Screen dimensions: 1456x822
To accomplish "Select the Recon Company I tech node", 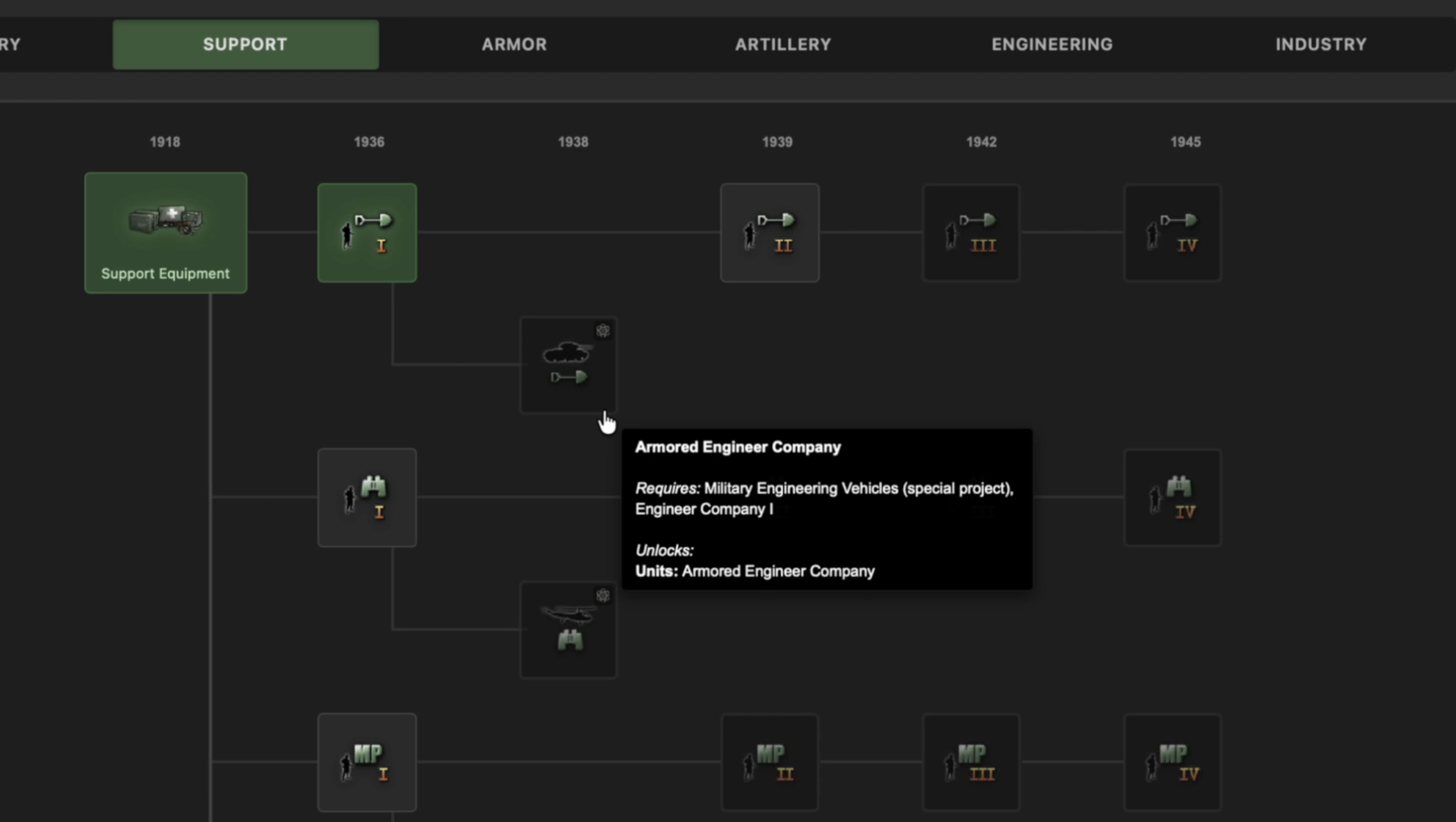I will (x=366, y=498).
